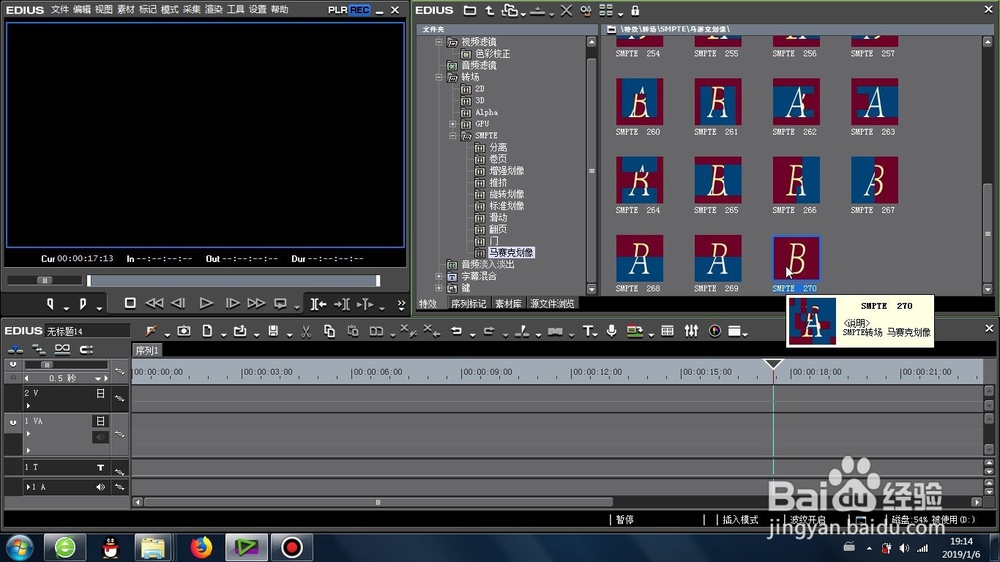Open the 编辑 menu
Image resolution: width=1000 pixels, height=562 pixels.
click(x=82, y=10)
